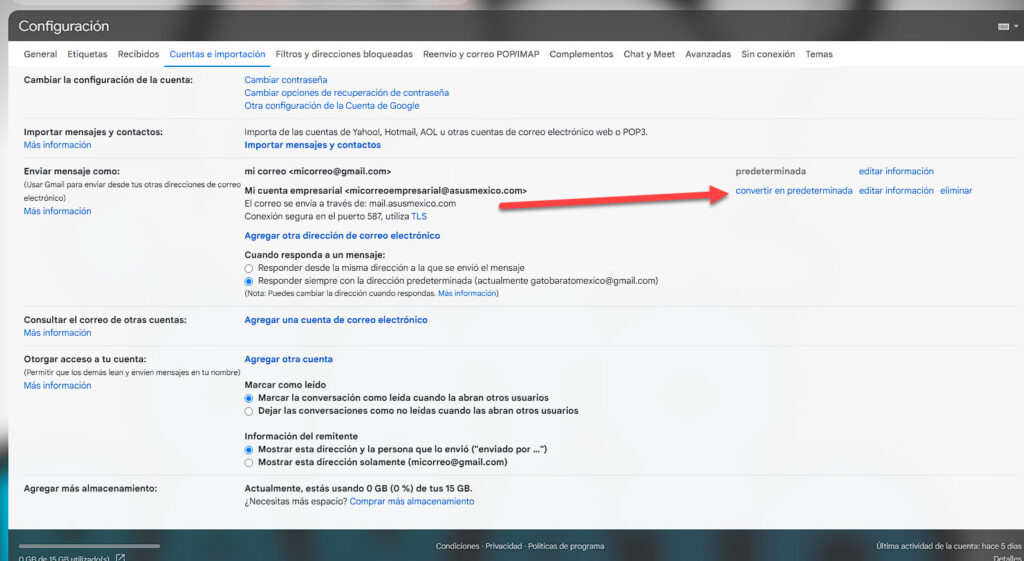Click 'Cambiar contraseña' link
This screenshot has height=561, width=1024.
pyautogui.click(x=285, y=80)
